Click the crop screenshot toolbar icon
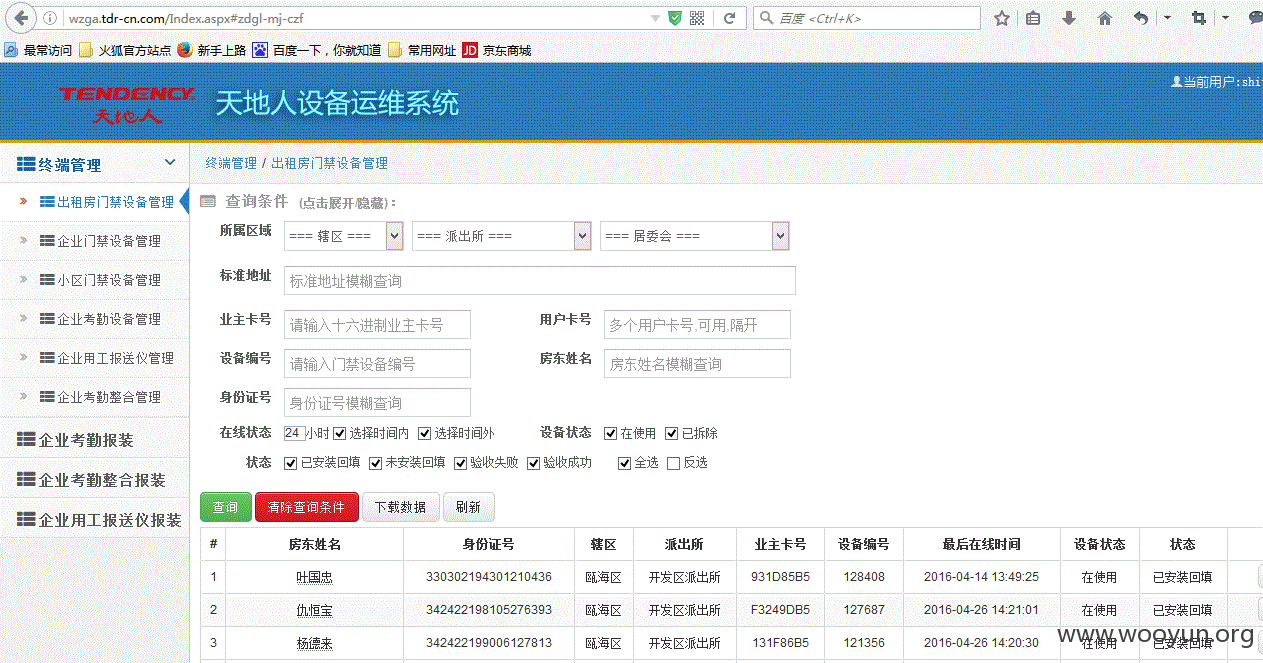This screenshot has width=1263, height=663. (1199, 18)
